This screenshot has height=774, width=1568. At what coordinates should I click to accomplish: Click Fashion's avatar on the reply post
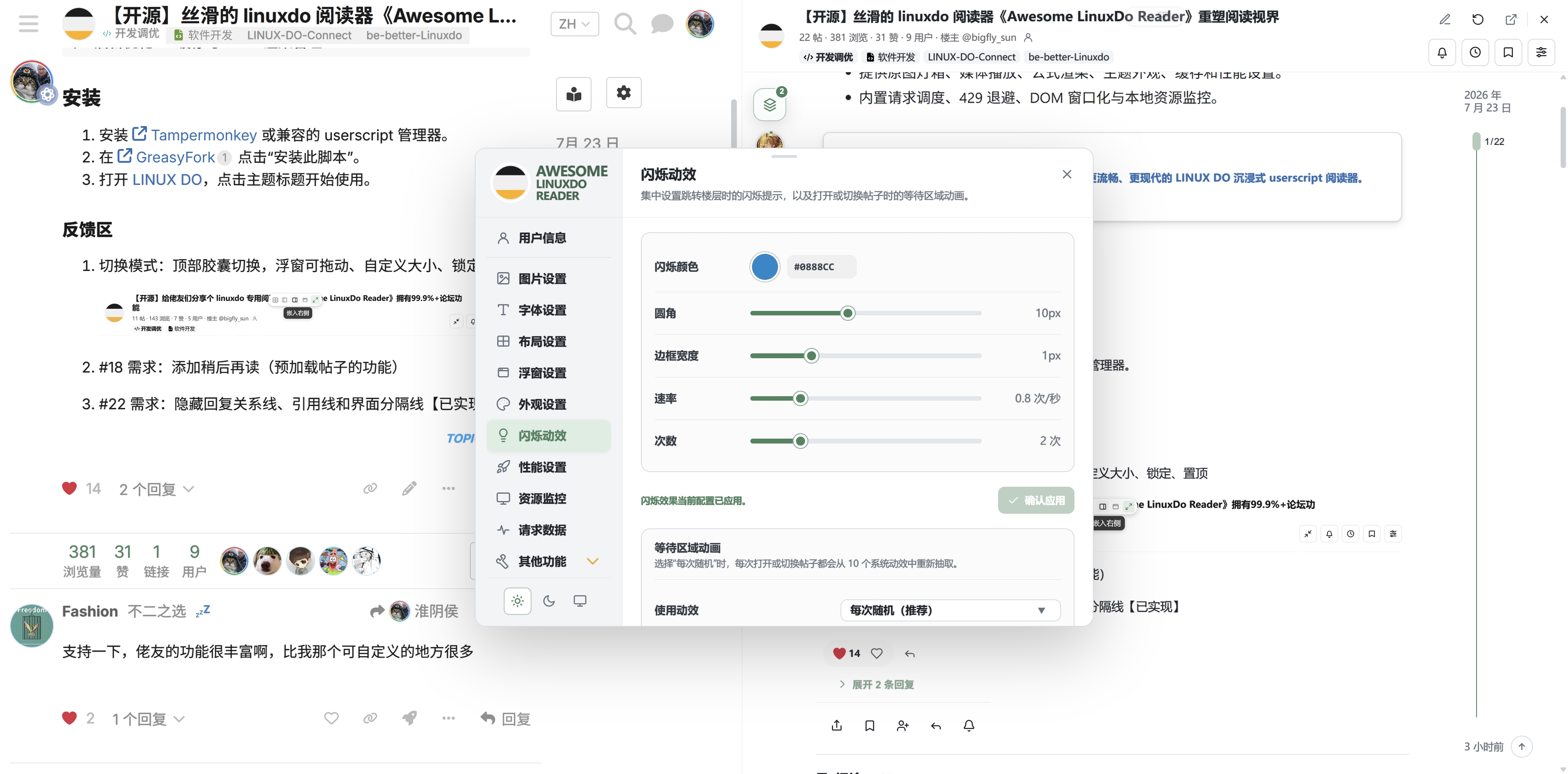coord(32,625)
